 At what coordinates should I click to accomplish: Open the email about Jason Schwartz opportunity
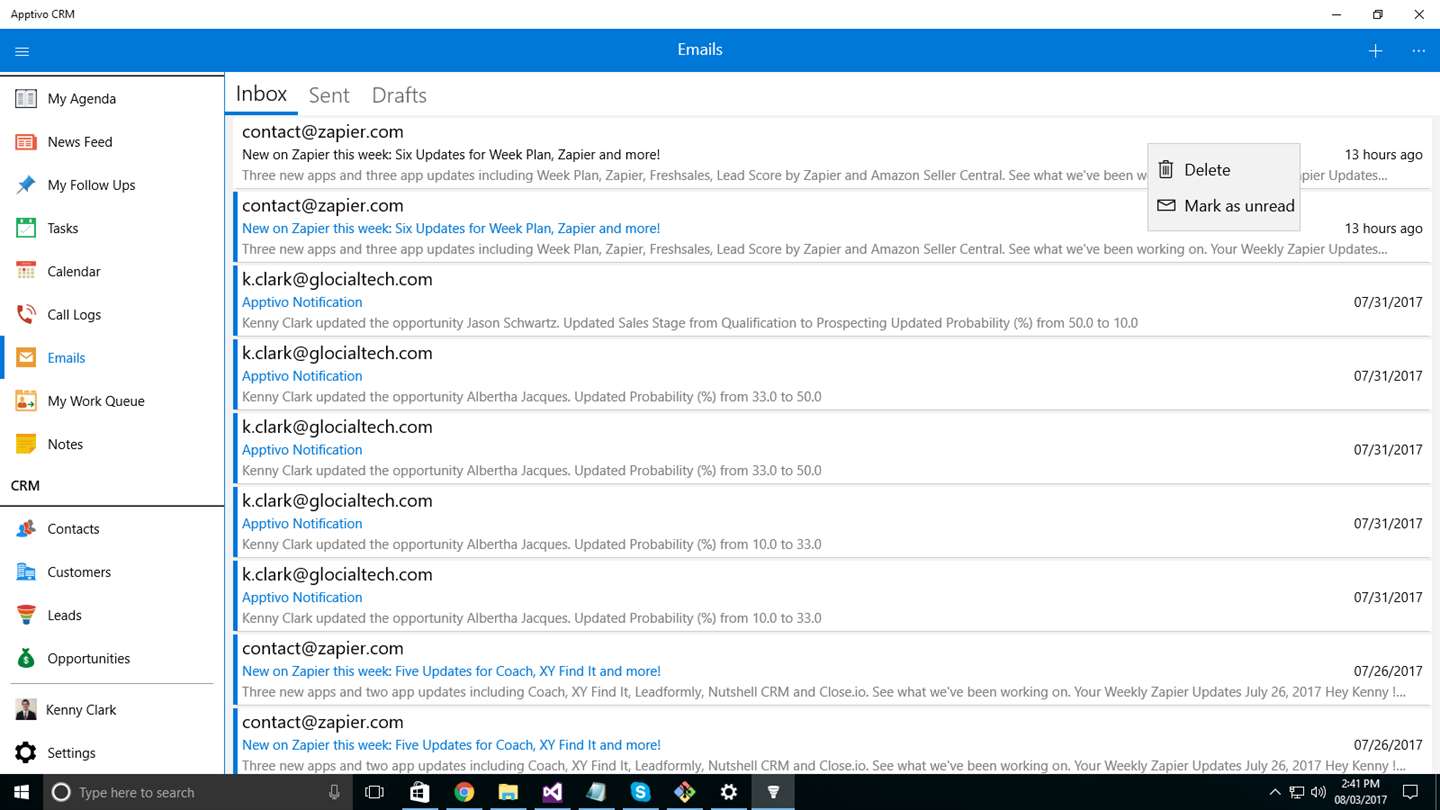click(x=833, y=300)
